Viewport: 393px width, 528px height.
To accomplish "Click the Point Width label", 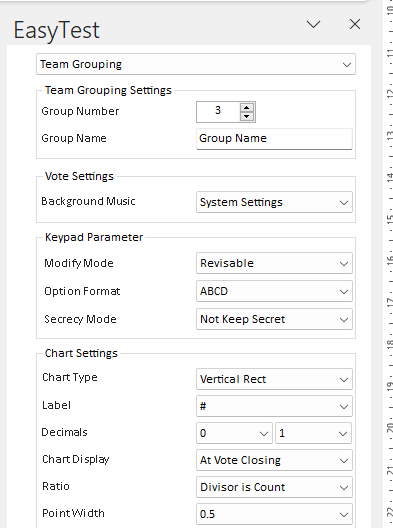I will coord(73,513).
